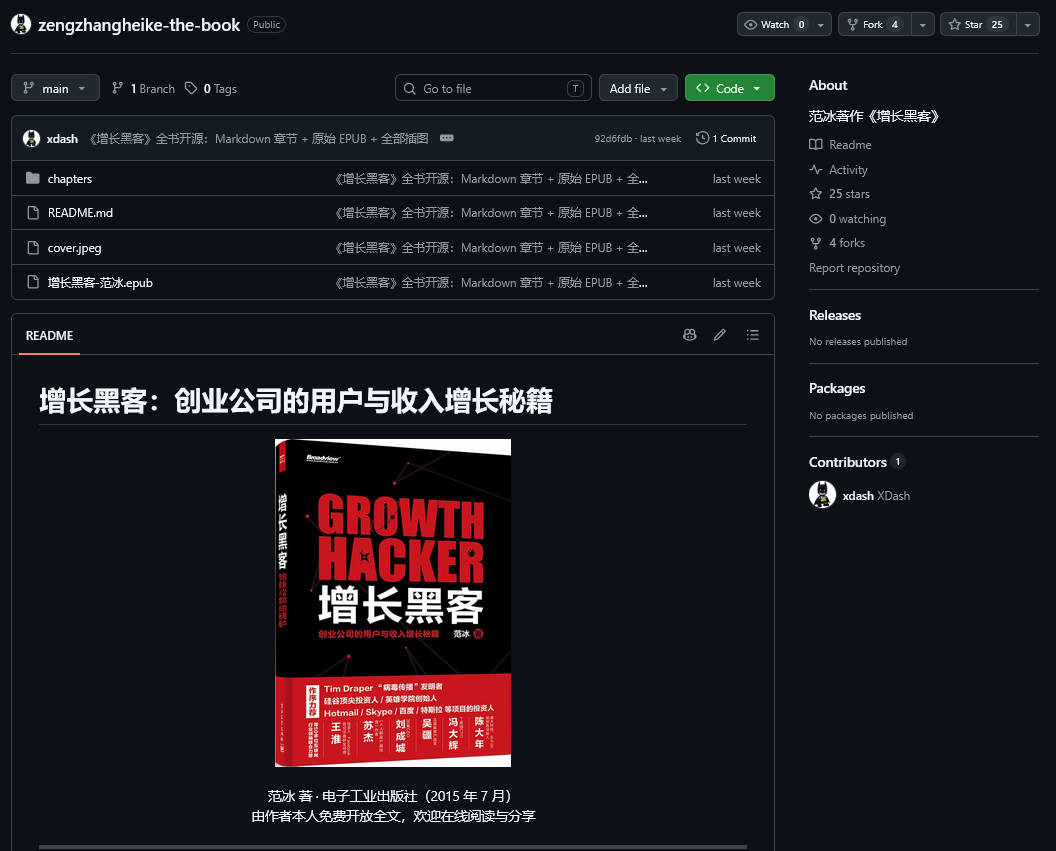Click the epub file icon
1056x851 pixels.
coord(32,282)
